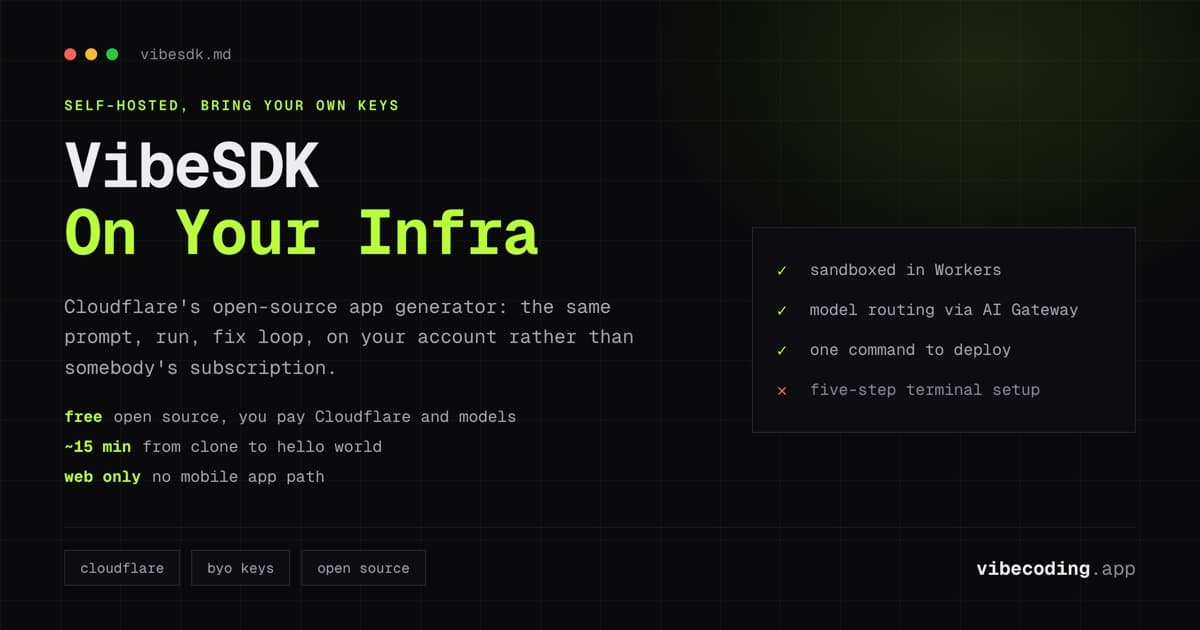Open the vibecoding.app link

tap(1055, 569)
